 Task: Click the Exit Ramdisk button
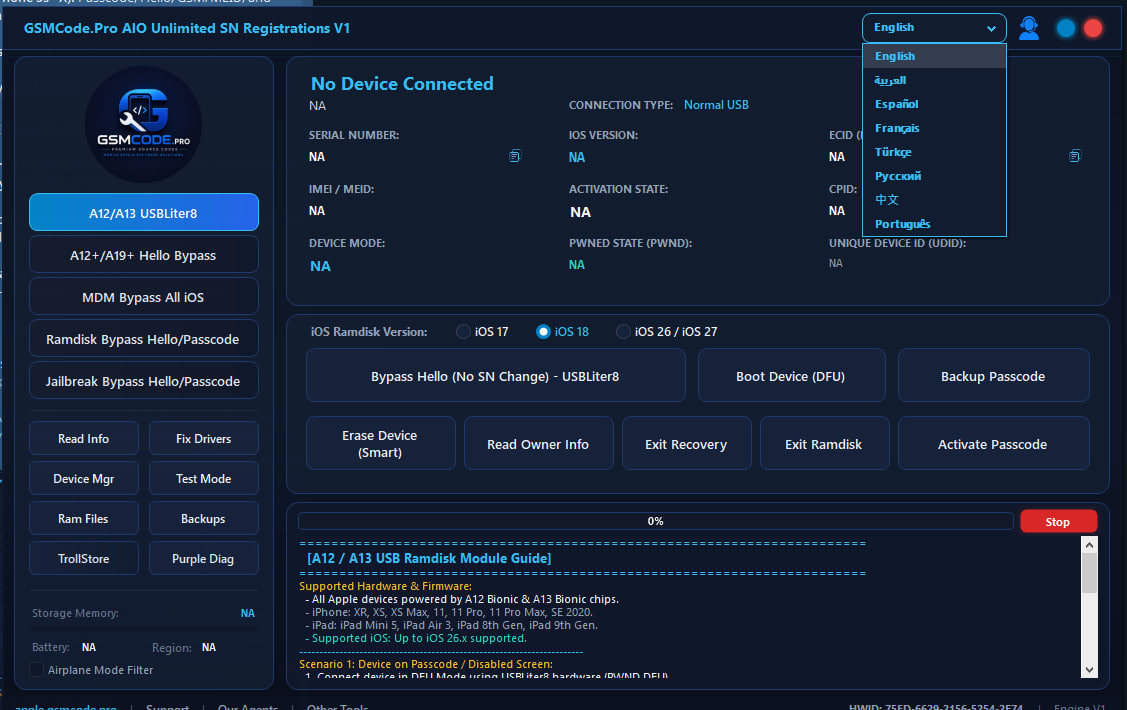tap(824, 443)
